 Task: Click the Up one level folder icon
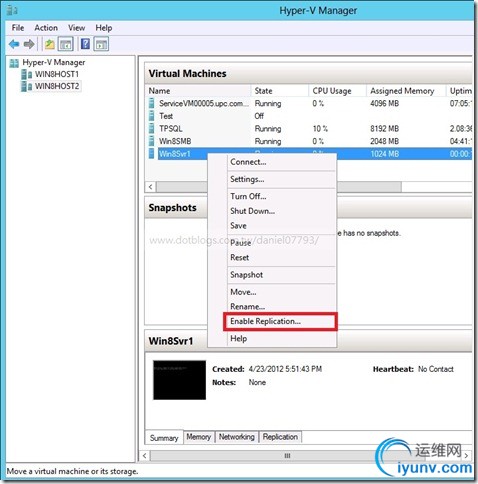click(50, 44)
